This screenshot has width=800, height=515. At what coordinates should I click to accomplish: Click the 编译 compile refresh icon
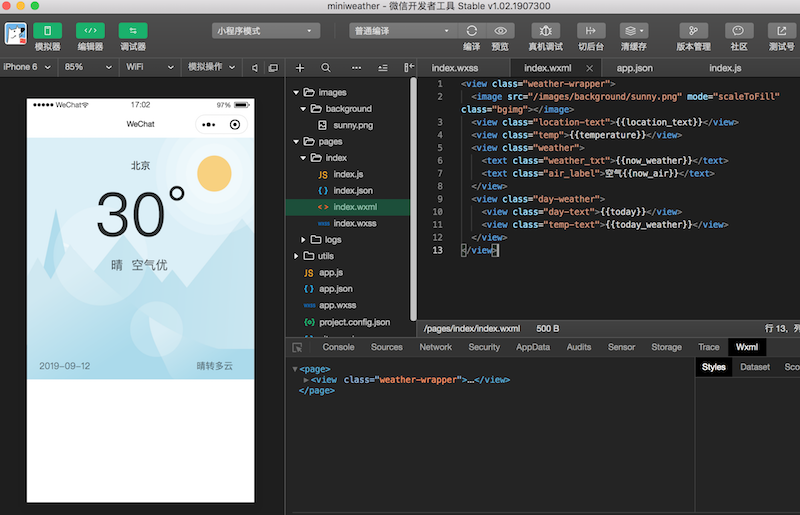[472, 31]
